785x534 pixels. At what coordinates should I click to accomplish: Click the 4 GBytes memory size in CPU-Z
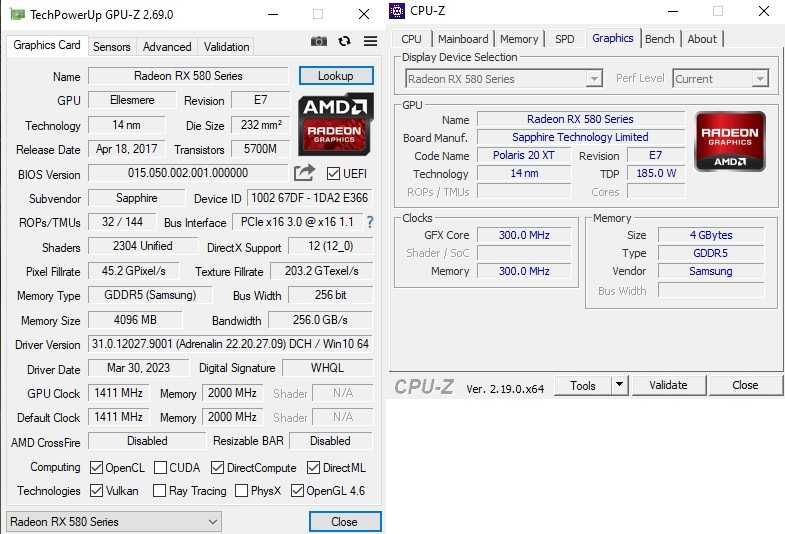pyautogui.click(x=711, y=235)
